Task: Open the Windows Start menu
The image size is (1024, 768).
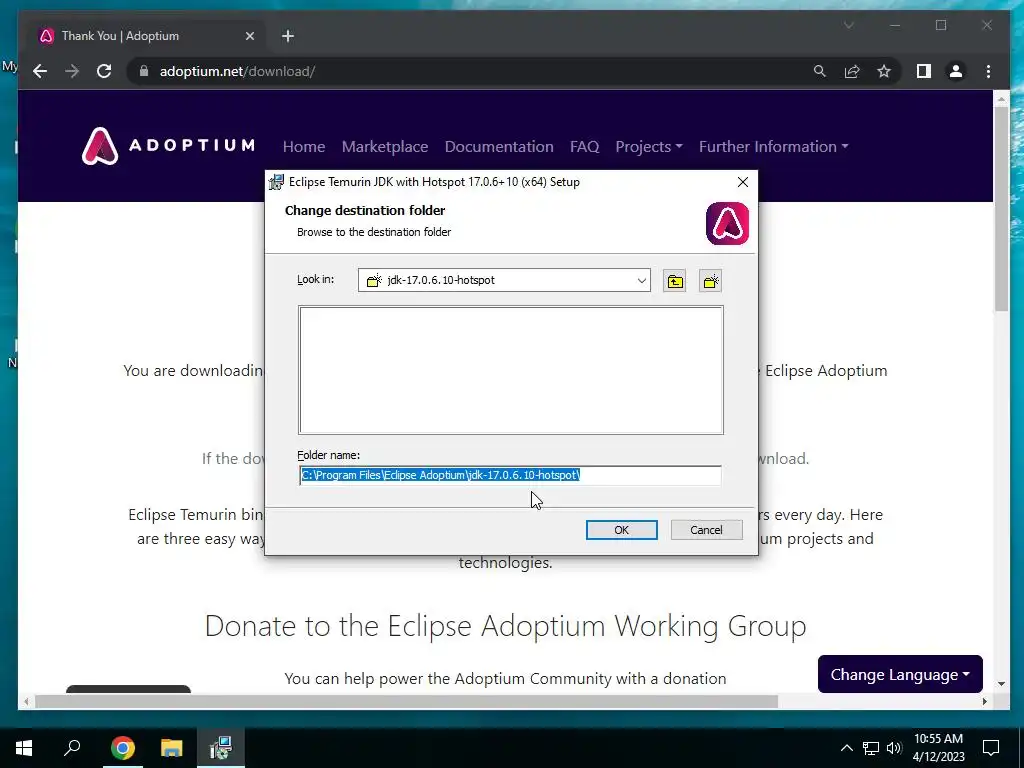Action: 24,748
